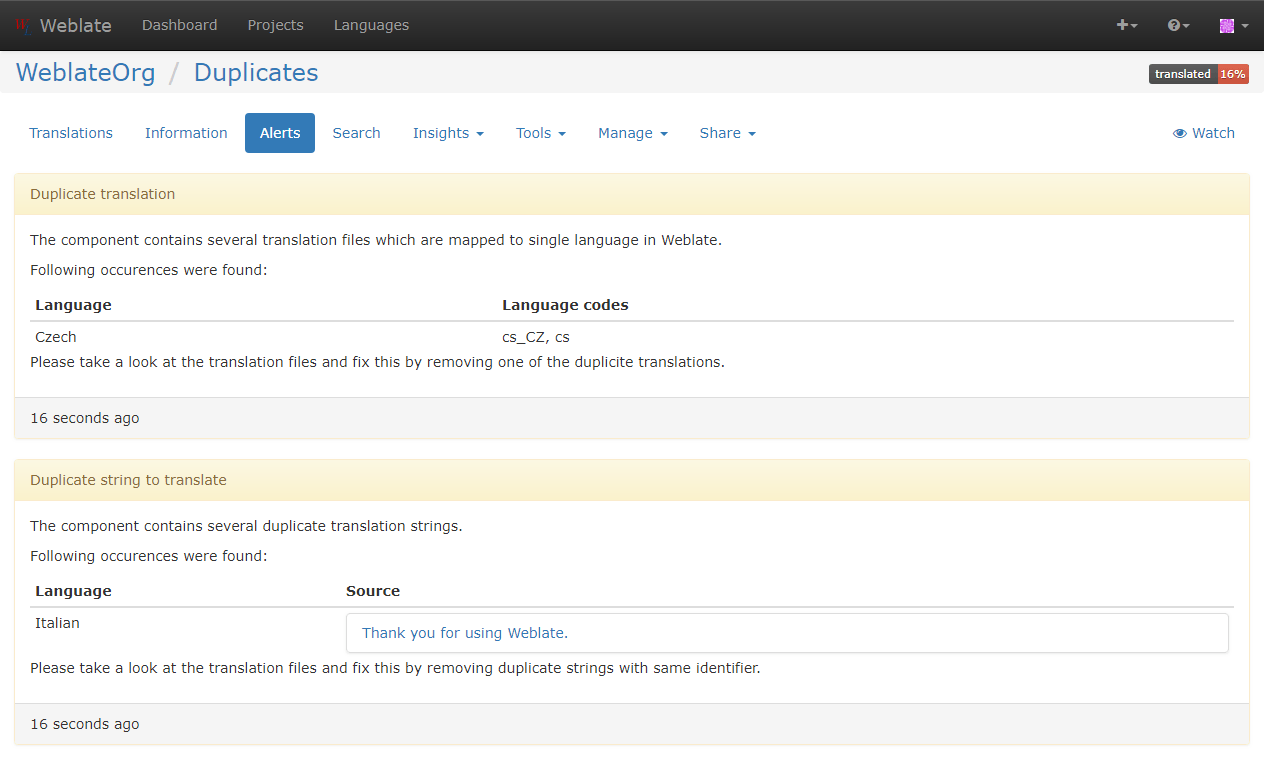Click timestamp under Duplicate translation alert
The width and height of the screenshot is (1264, 765).
(x=85, y=418)
